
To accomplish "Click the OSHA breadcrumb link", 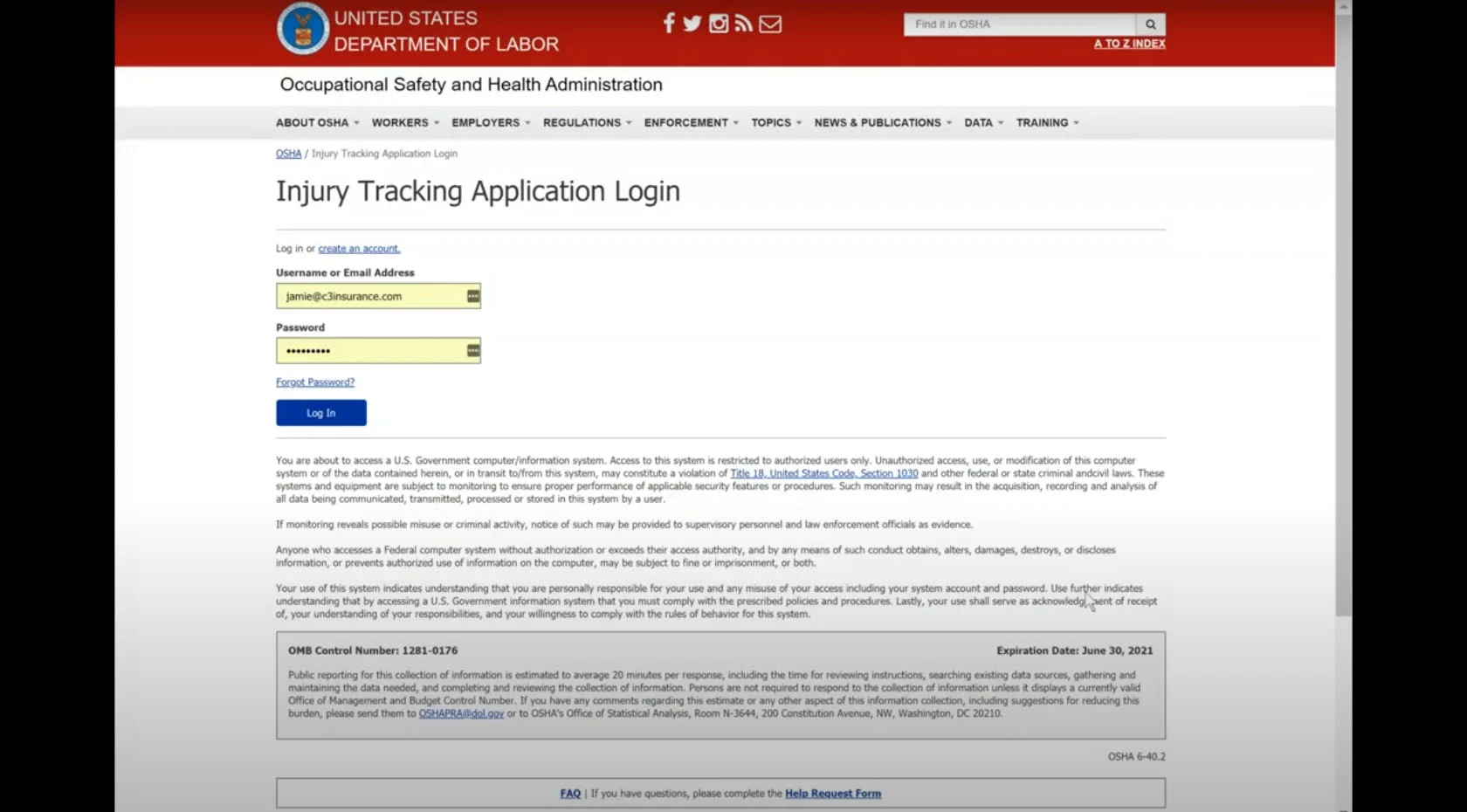I will pyautogui.click(x=288, y=154).
